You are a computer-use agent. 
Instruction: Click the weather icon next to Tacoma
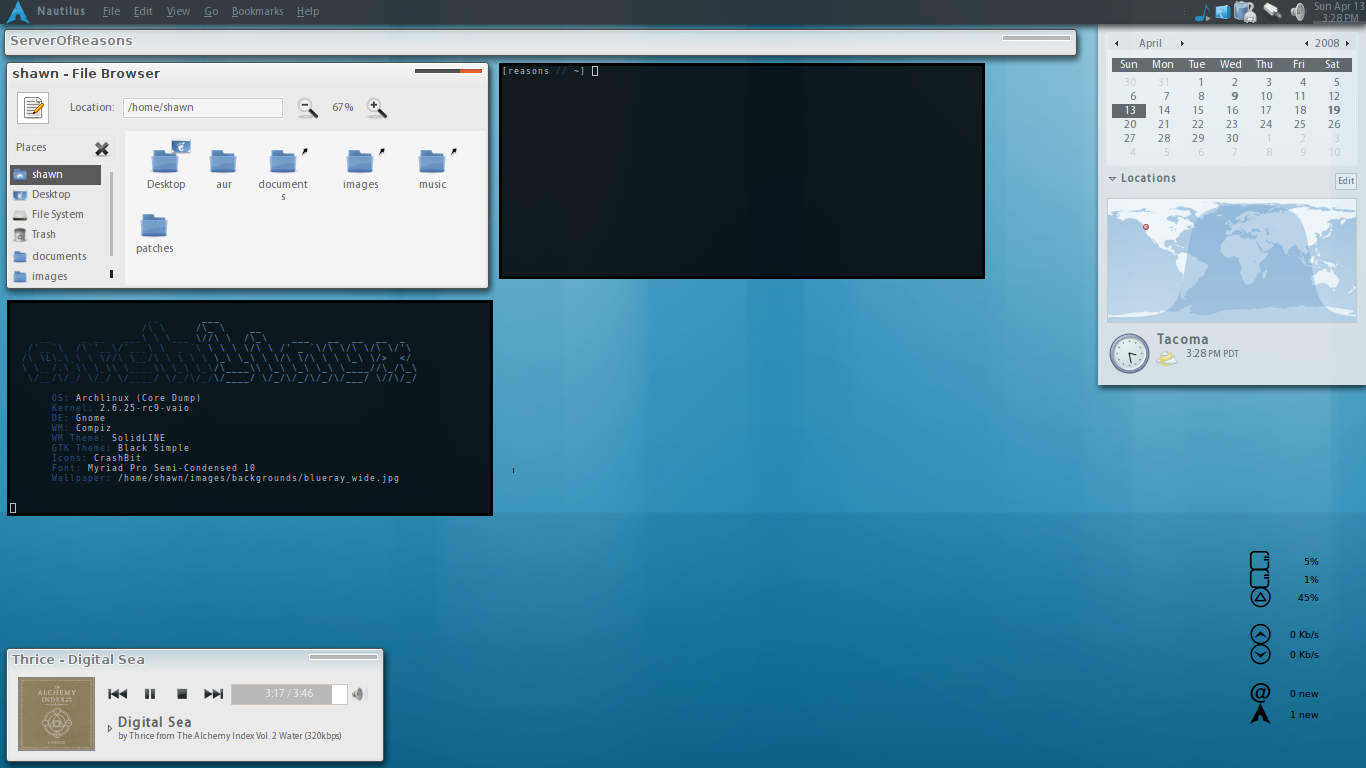point(1166,358)
